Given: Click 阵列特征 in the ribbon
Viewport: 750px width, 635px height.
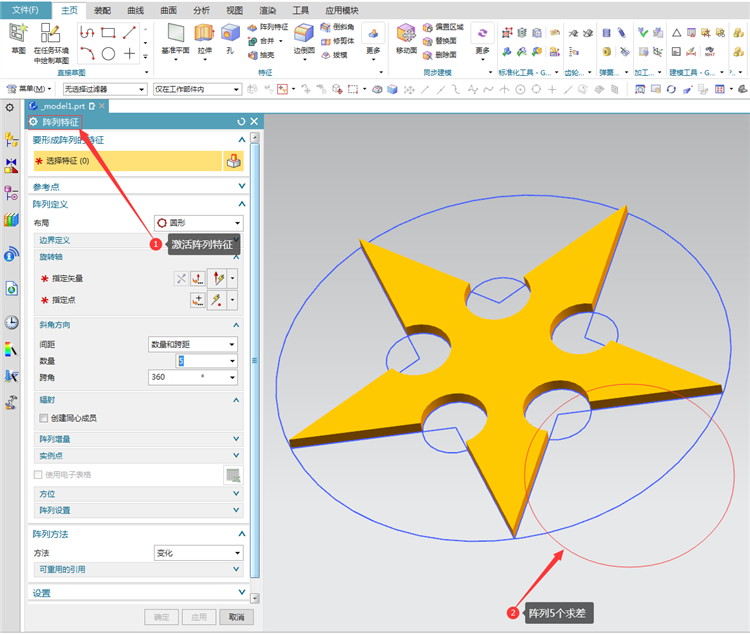Looking at the screenshot, I should (268, 27).
